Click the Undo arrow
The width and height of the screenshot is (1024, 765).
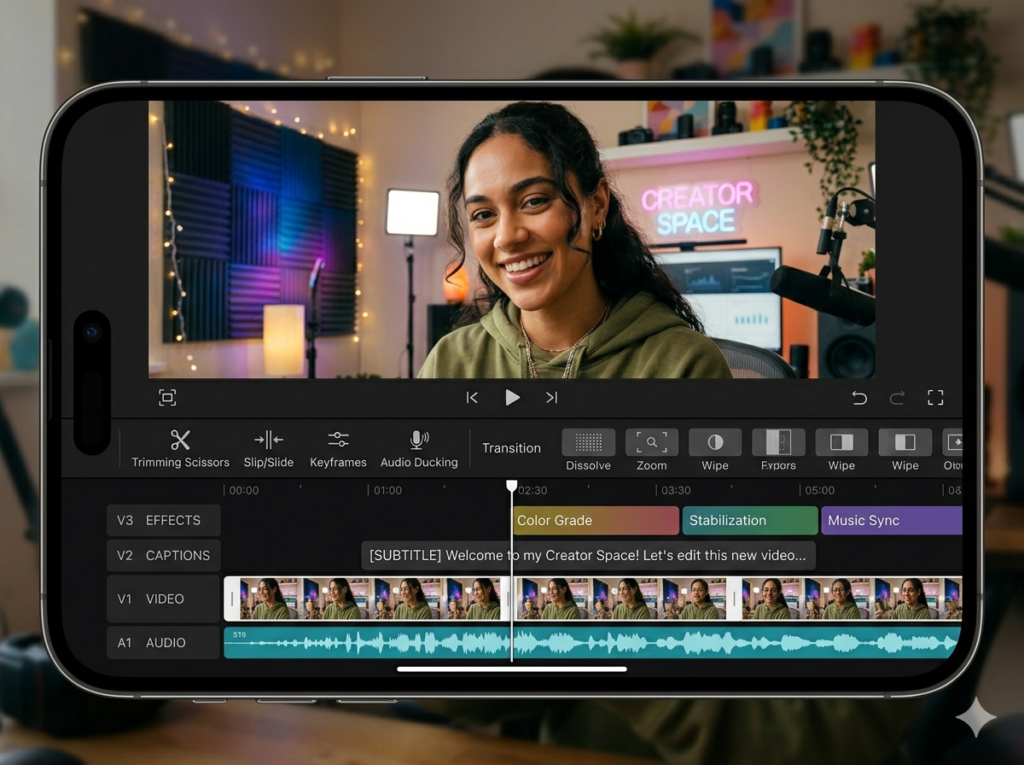pyautogui.click(x=859, y=397)
